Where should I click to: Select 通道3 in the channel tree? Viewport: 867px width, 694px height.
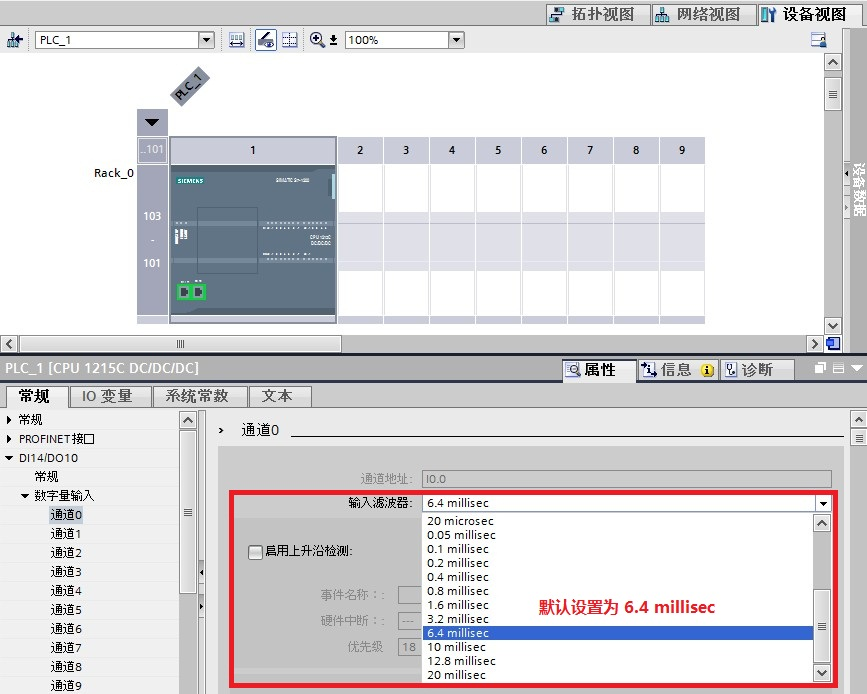click(x=66, y=572)
